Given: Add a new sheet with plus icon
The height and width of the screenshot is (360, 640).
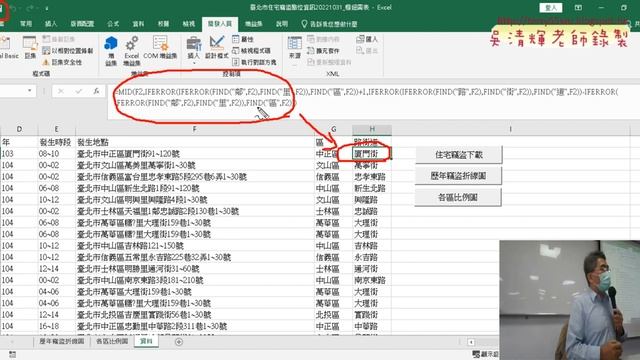Looking at the screenshot, I should 179,342.
